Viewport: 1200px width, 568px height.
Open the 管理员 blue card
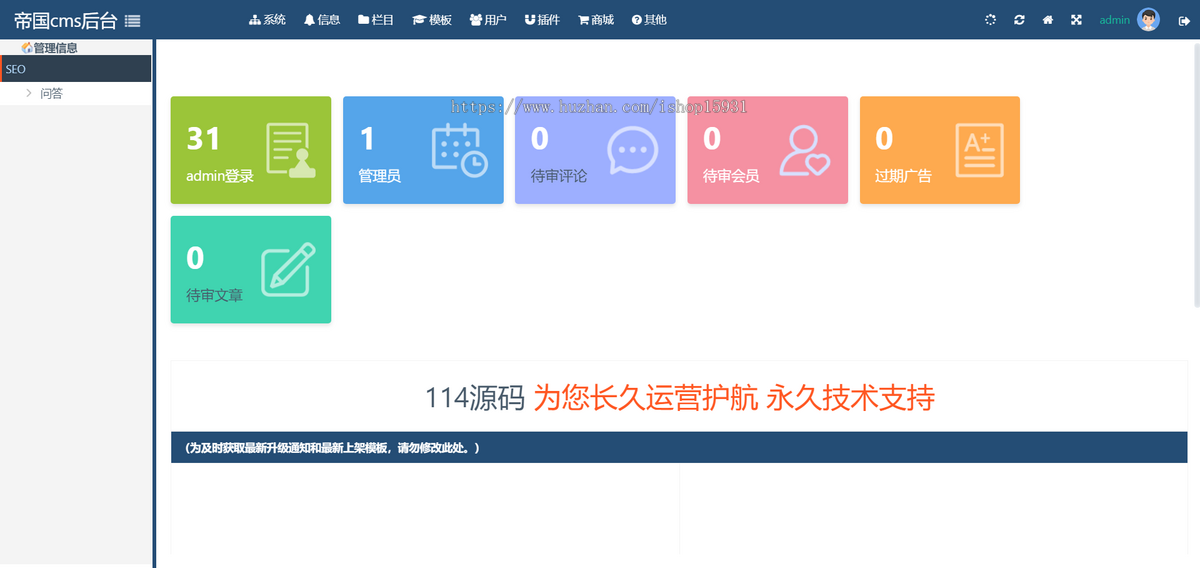tap(423, 150)
